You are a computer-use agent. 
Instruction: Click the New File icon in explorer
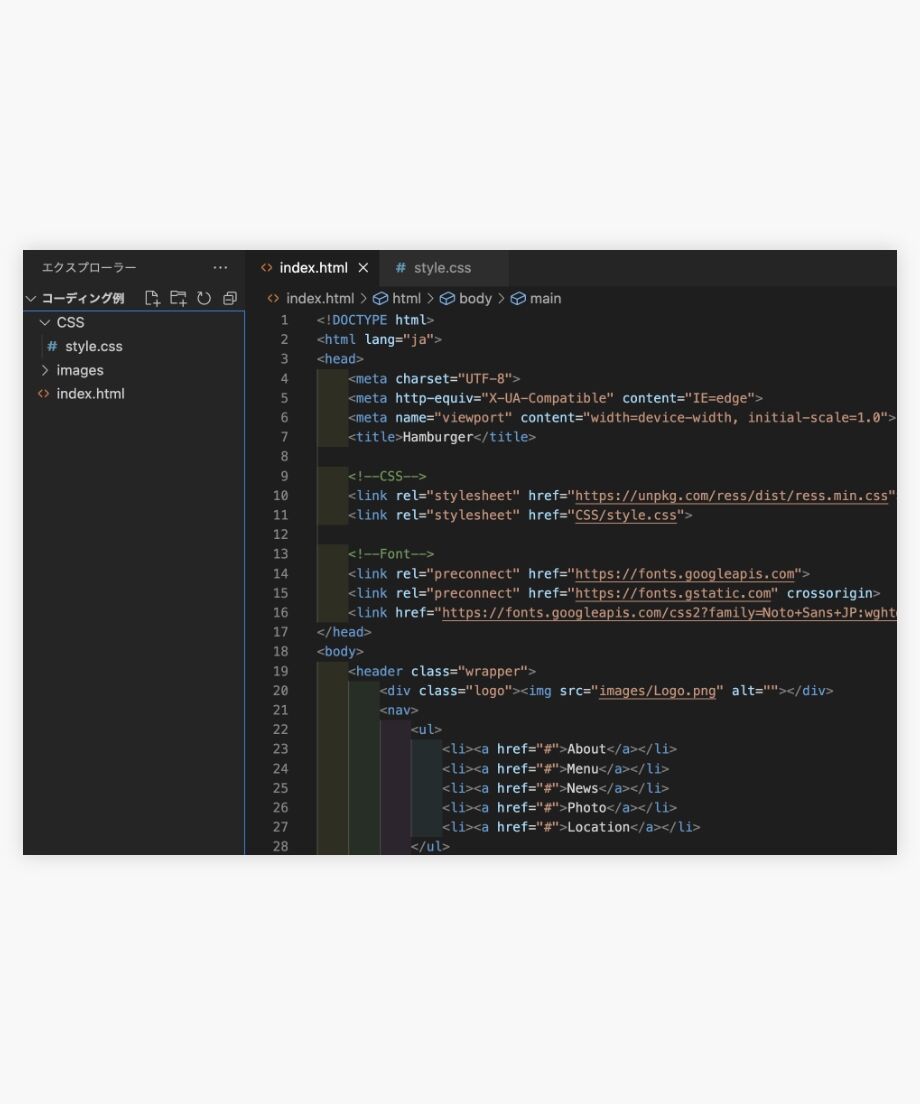tap(152, 298)
